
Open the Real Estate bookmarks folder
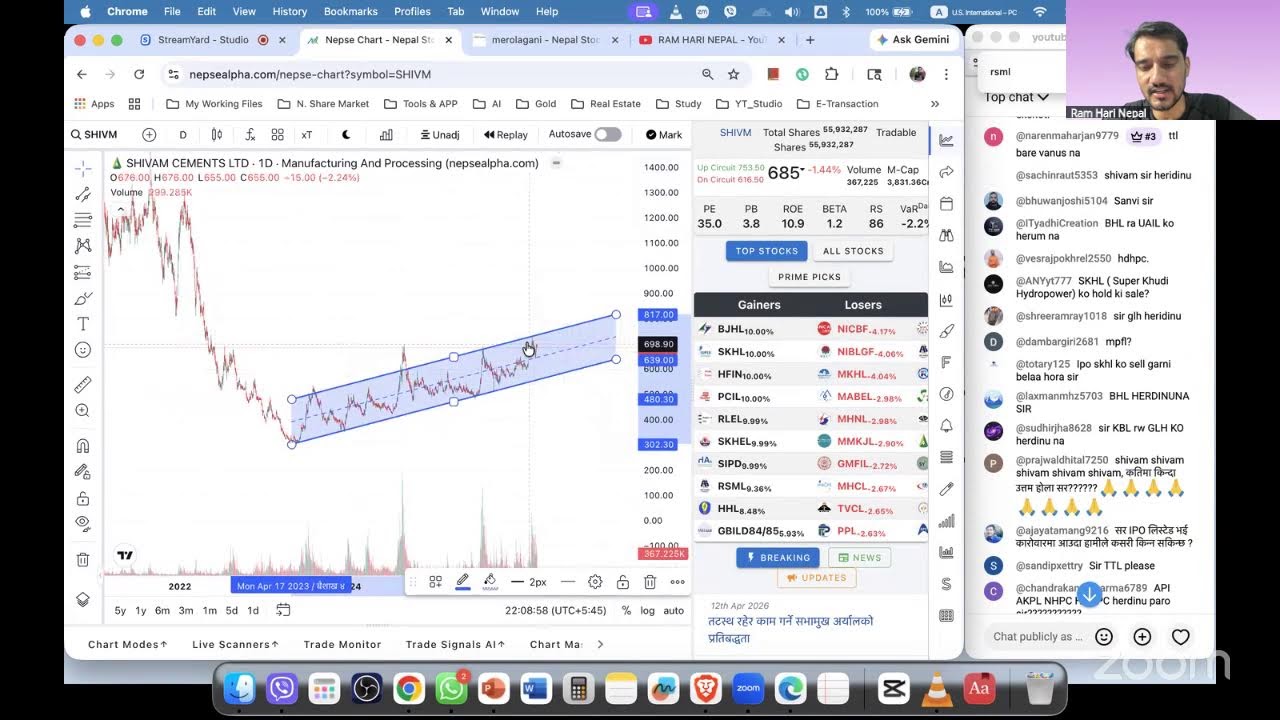[x=606, y=104]
